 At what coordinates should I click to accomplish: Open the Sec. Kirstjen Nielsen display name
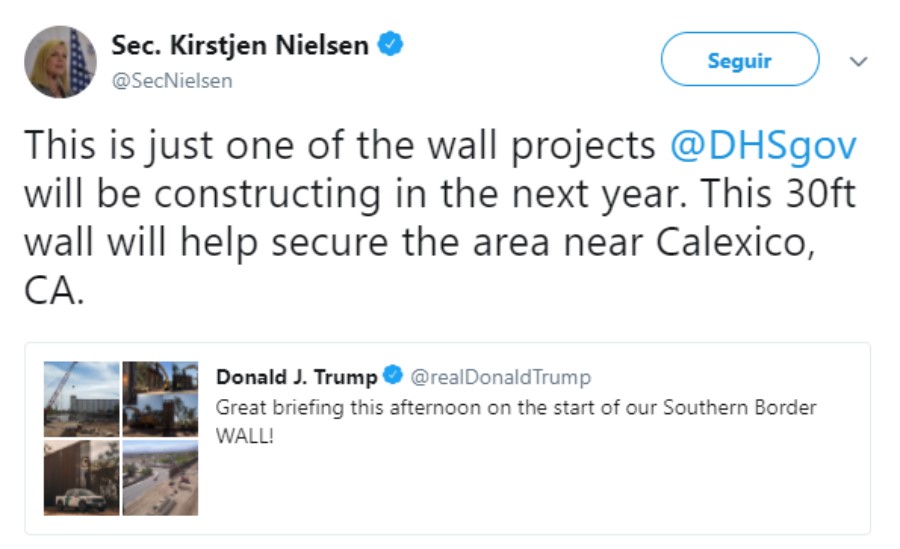(240, 46)
